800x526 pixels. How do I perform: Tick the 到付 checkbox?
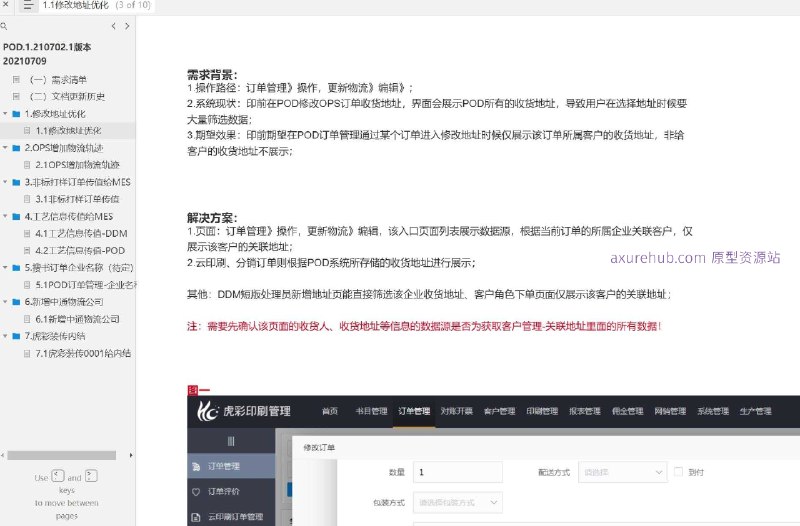[678, 471]
